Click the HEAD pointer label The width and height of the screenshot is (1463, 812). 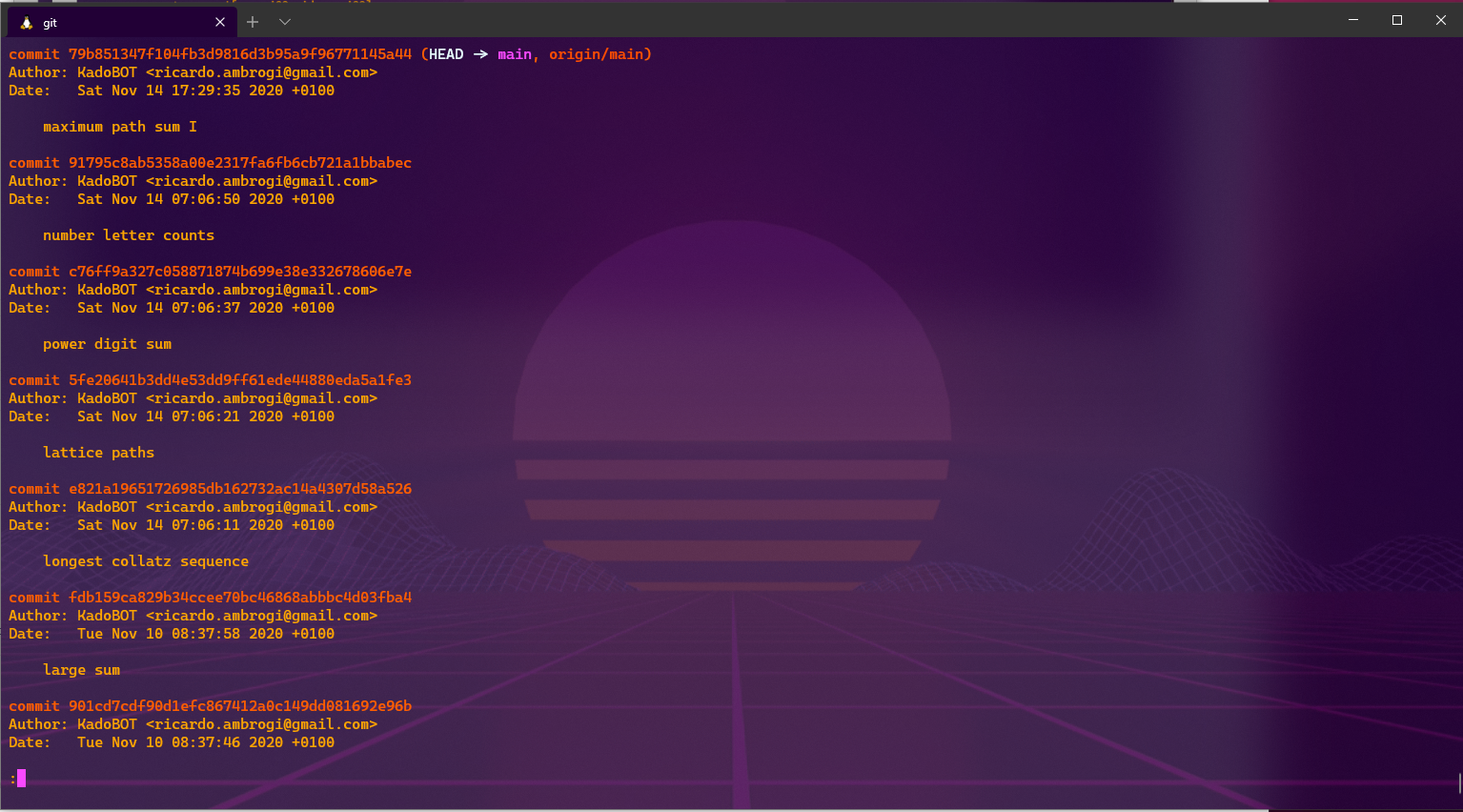click(x=446, y=54)
